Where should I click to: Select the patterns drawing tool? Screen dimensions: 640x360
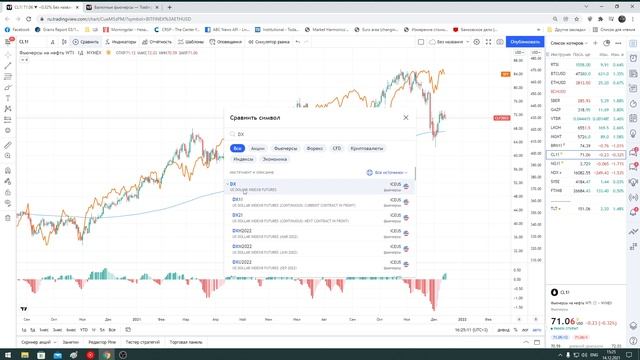pyautogui.click(x=8, y=109)
